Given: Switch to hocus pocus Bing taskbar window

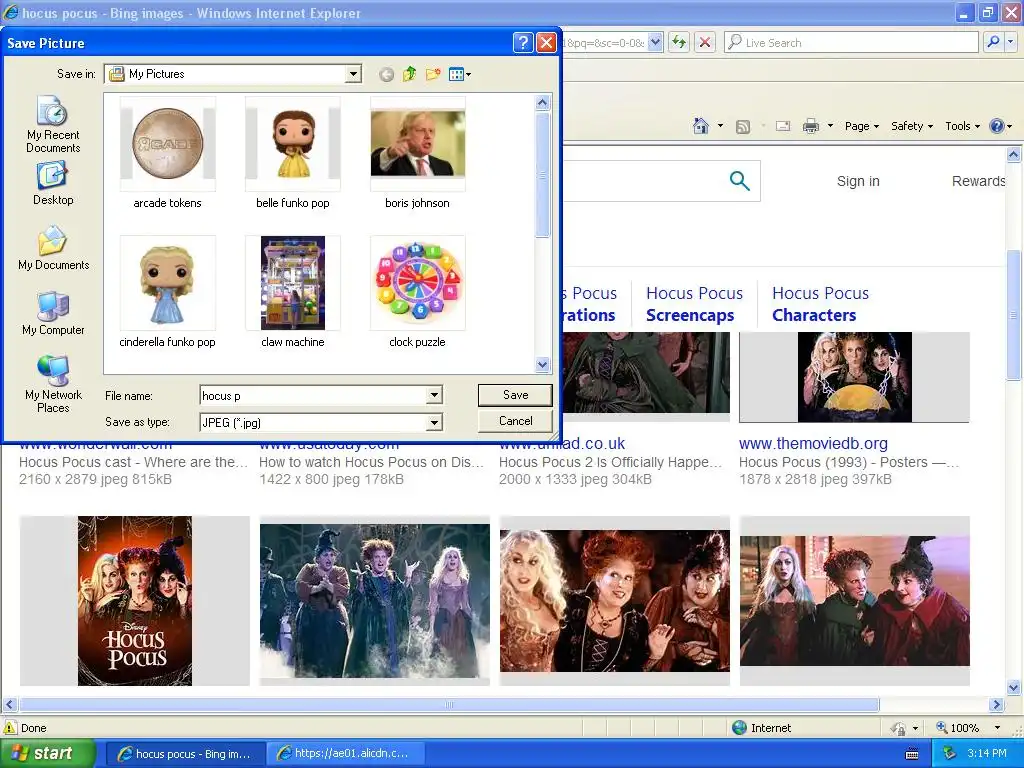Looking at the screenshot, I should [185, 754].
